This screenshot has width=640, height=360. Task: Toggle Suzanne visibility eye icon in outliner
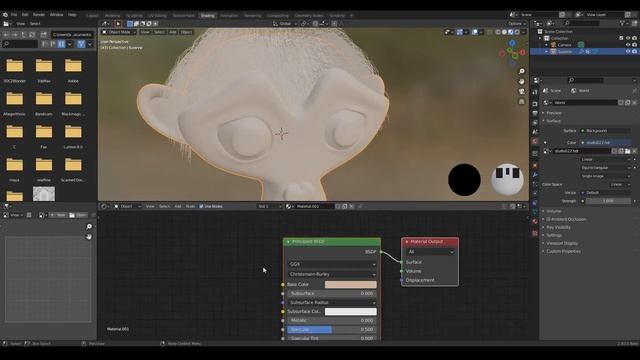coord(628,52)
